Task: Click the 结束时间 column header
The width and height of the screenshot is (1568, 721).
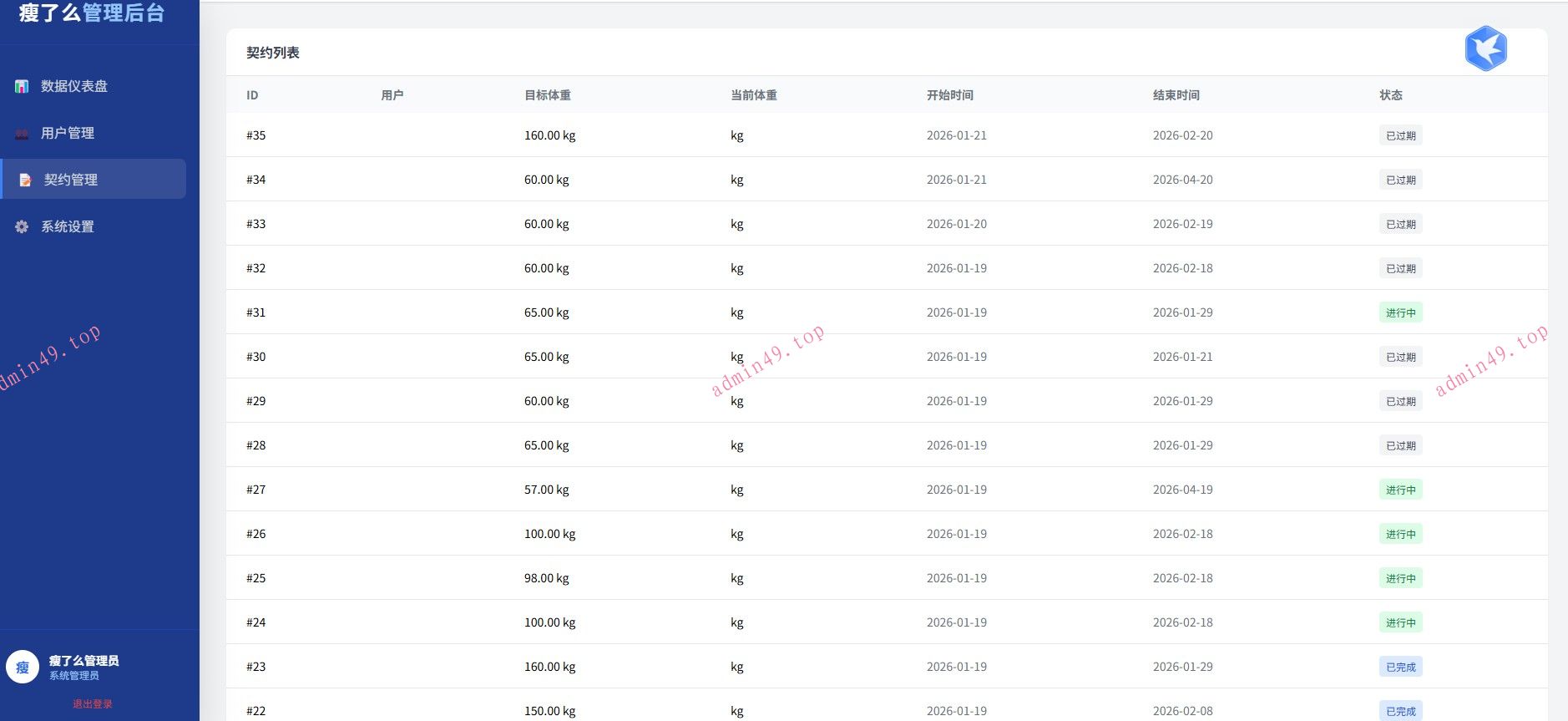Action: [x=1176, y=95]
